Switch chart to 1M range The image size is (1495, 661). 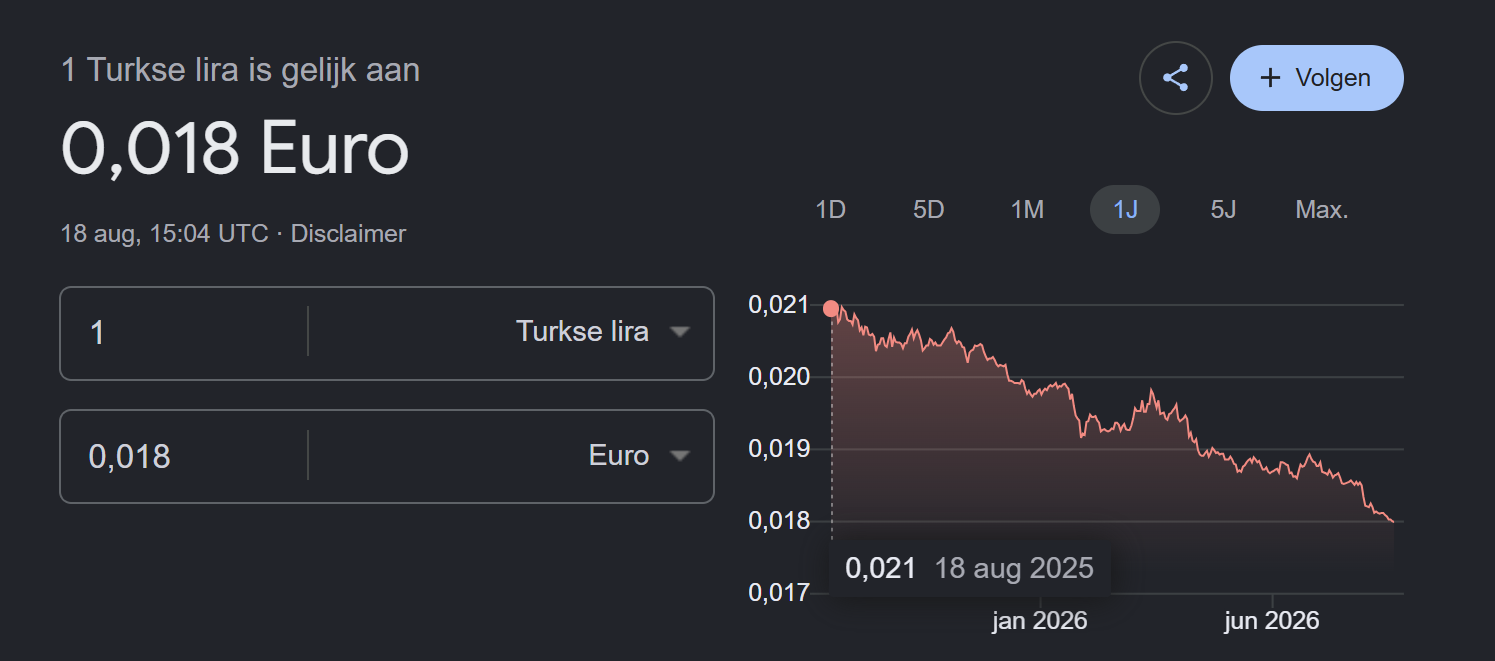click(1027, 210)
